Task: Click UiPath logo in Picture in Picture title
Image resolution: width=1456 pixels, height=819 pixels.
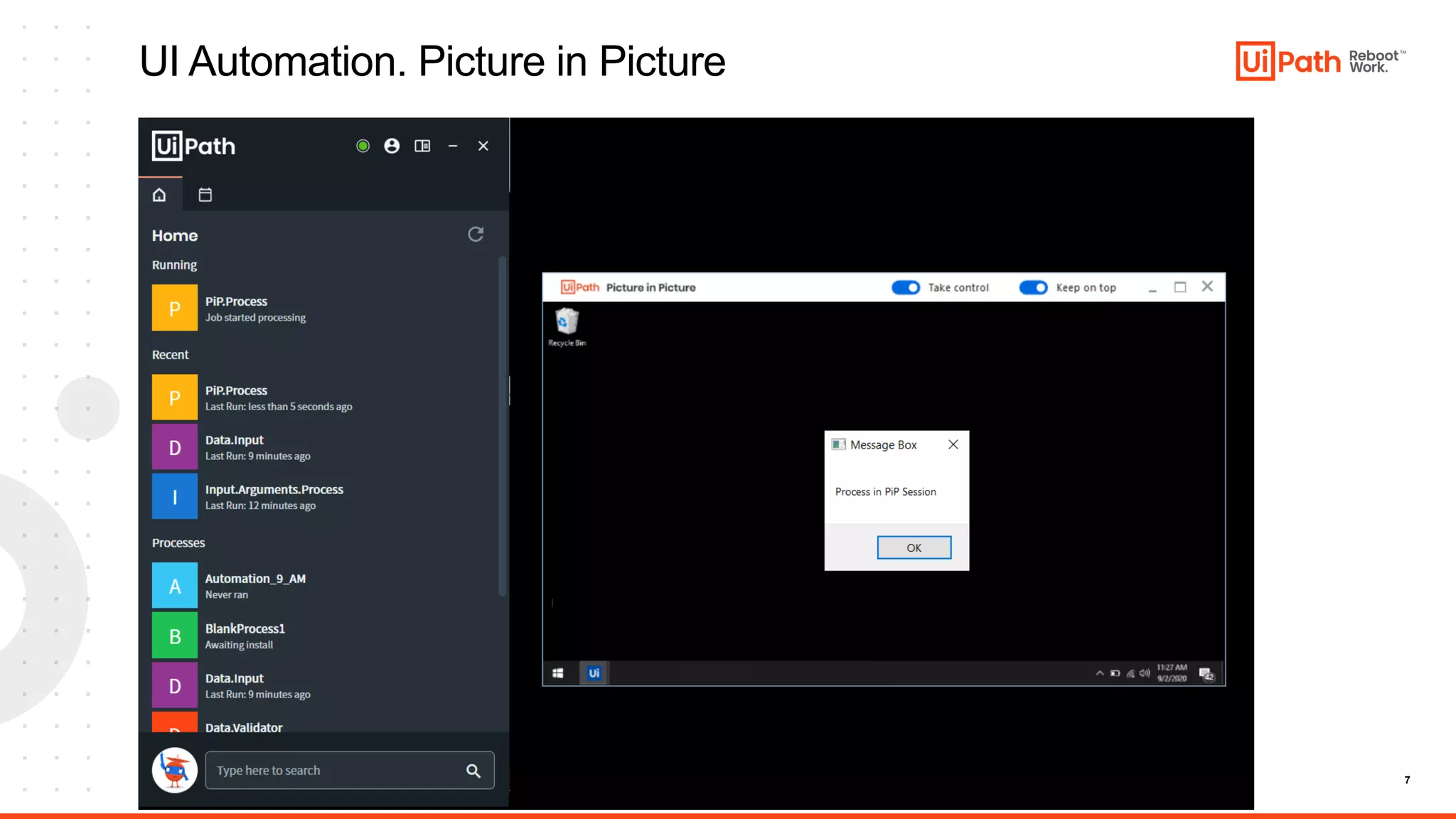Action: pos(580,287)
